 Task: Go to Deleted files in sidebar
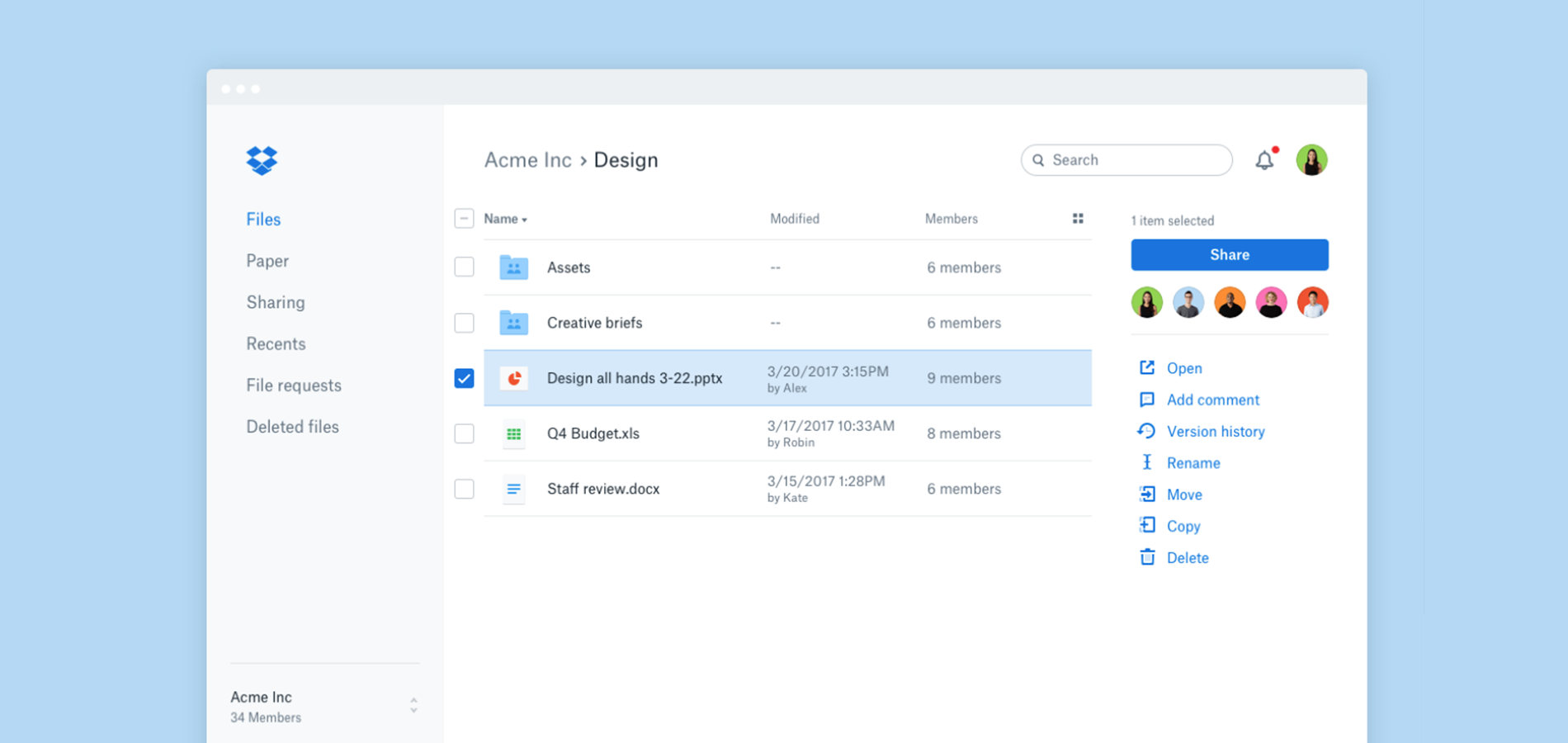(x=292, y=427)
